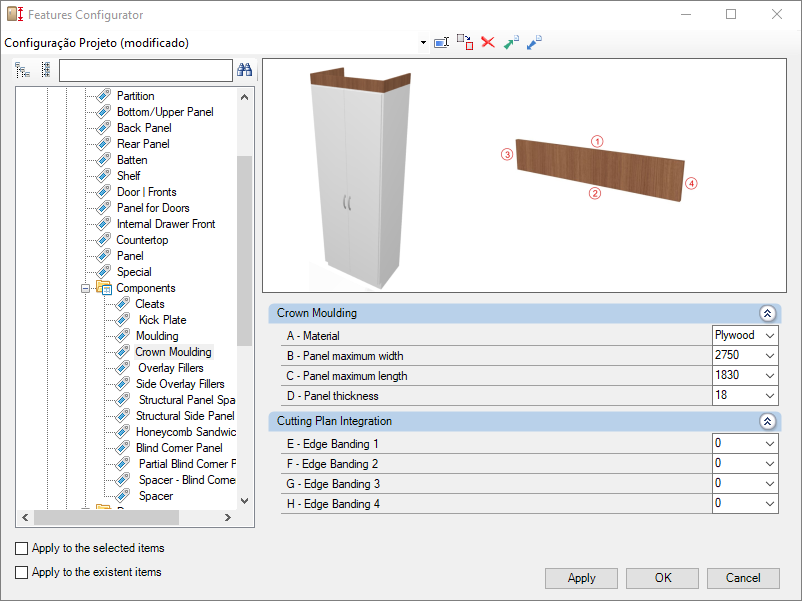Image resolution: width=802 pixels, height=601 pixels.
Task: Click the Partition tag icon
Action: click(x=104, y=96)
